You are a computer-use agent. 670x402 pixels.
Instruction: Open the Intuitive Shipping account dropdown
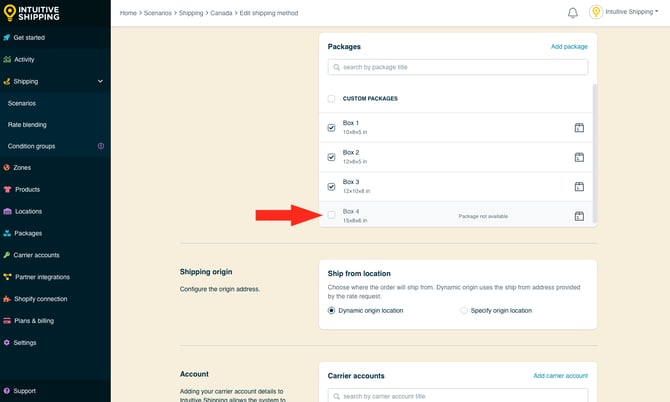632,12
